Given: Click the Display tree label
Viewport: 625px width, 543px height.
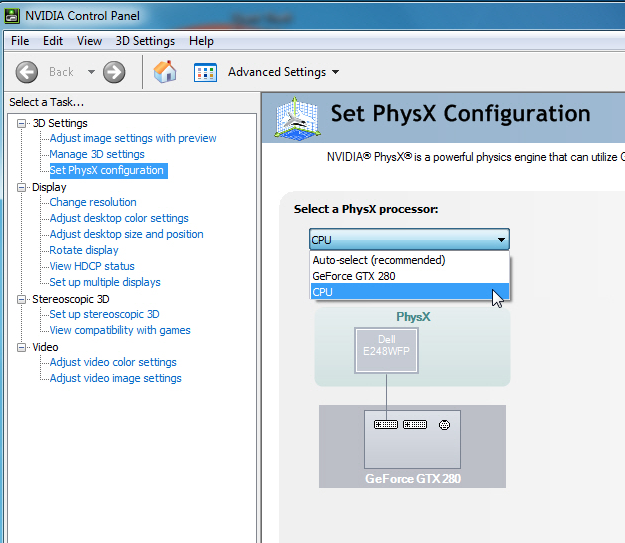Looking at the screenshot, I should pyautogui.click(x=49, y=187).
